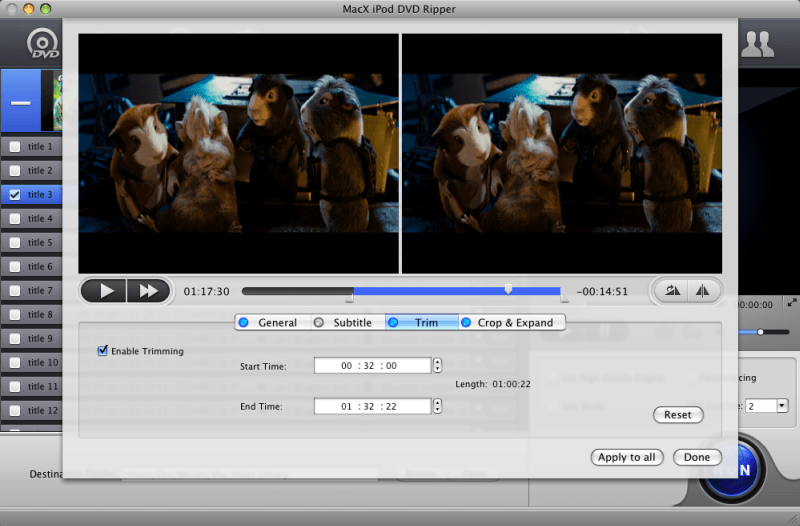Check the title 5 checkbox
Viewport: 800px width, 526px height.
click(x=15, y=242)
